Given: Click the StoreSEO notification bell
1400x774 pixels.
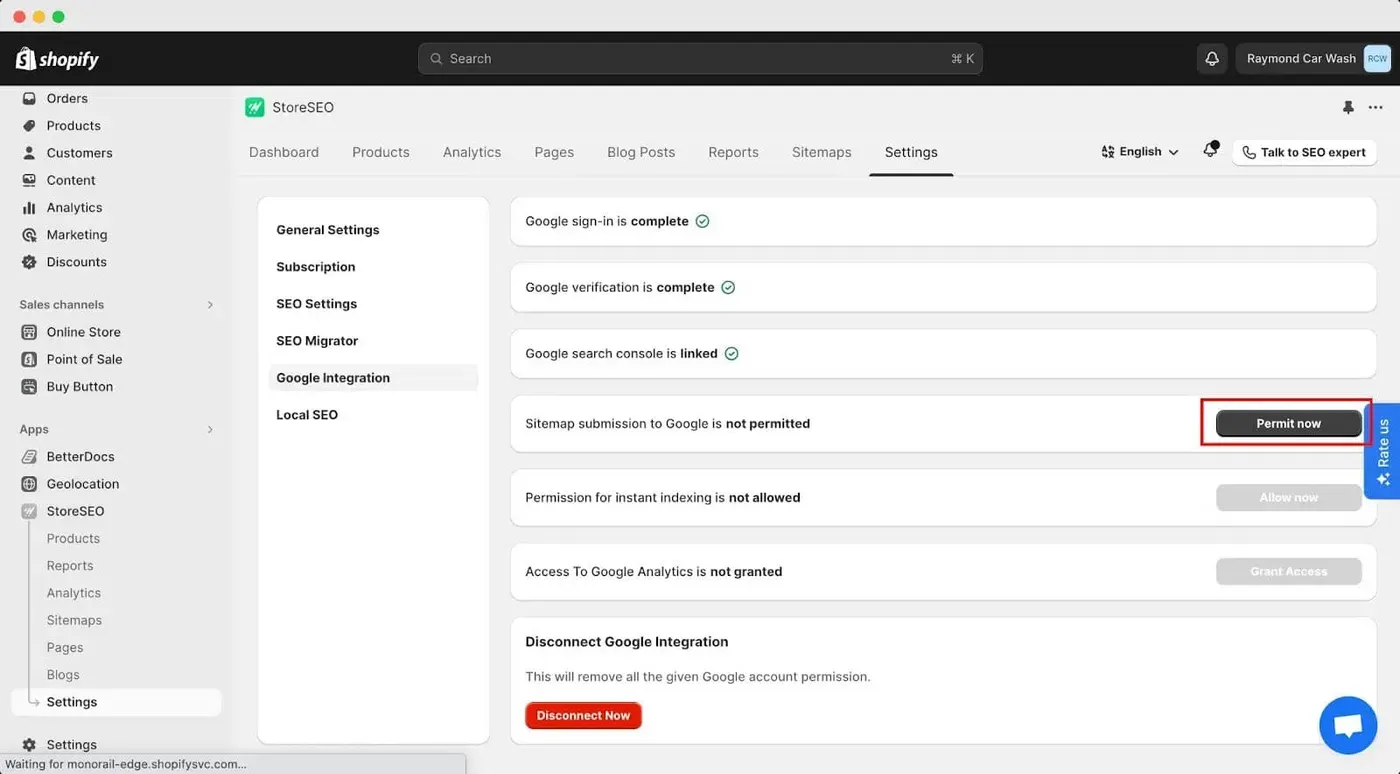Looking at the screenshot, I should click(1211, 150).
